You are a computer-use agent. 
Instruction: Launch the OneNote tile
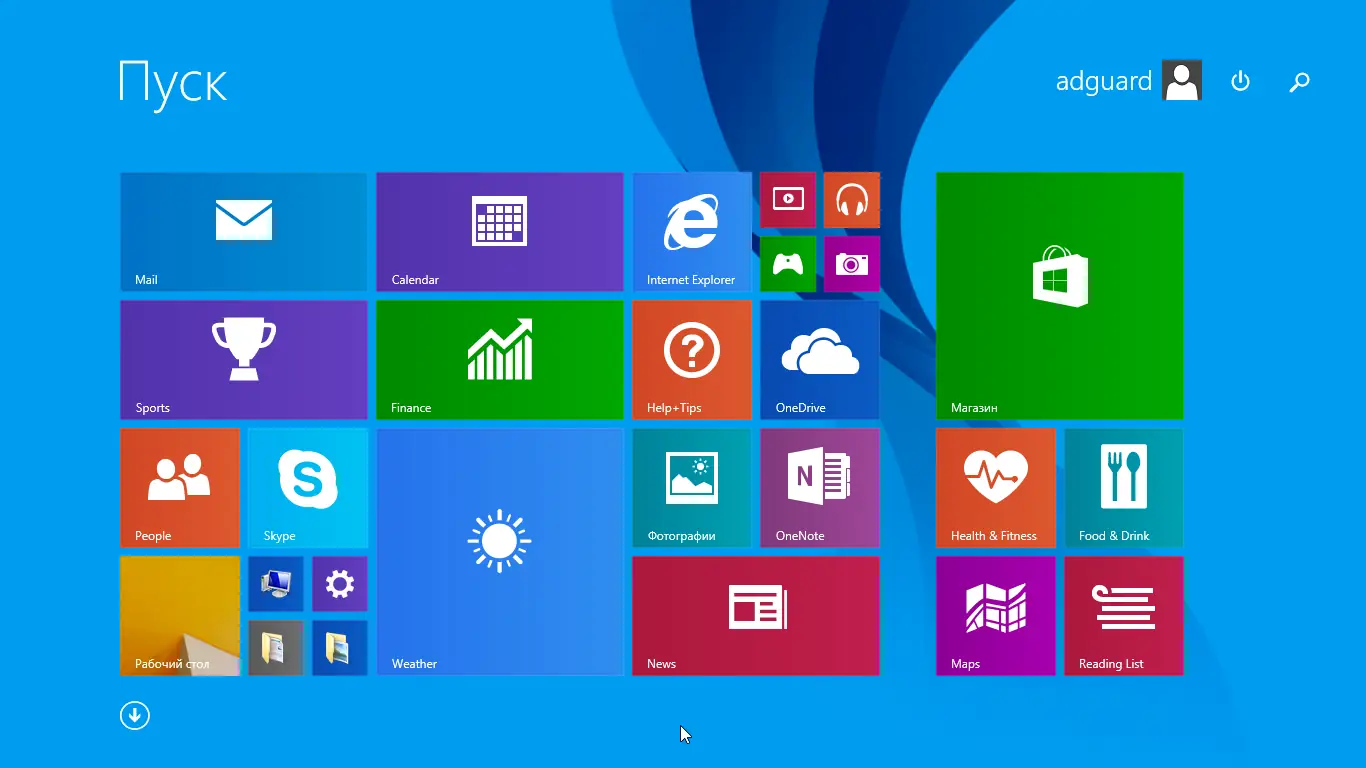click(x=820, y=488)
